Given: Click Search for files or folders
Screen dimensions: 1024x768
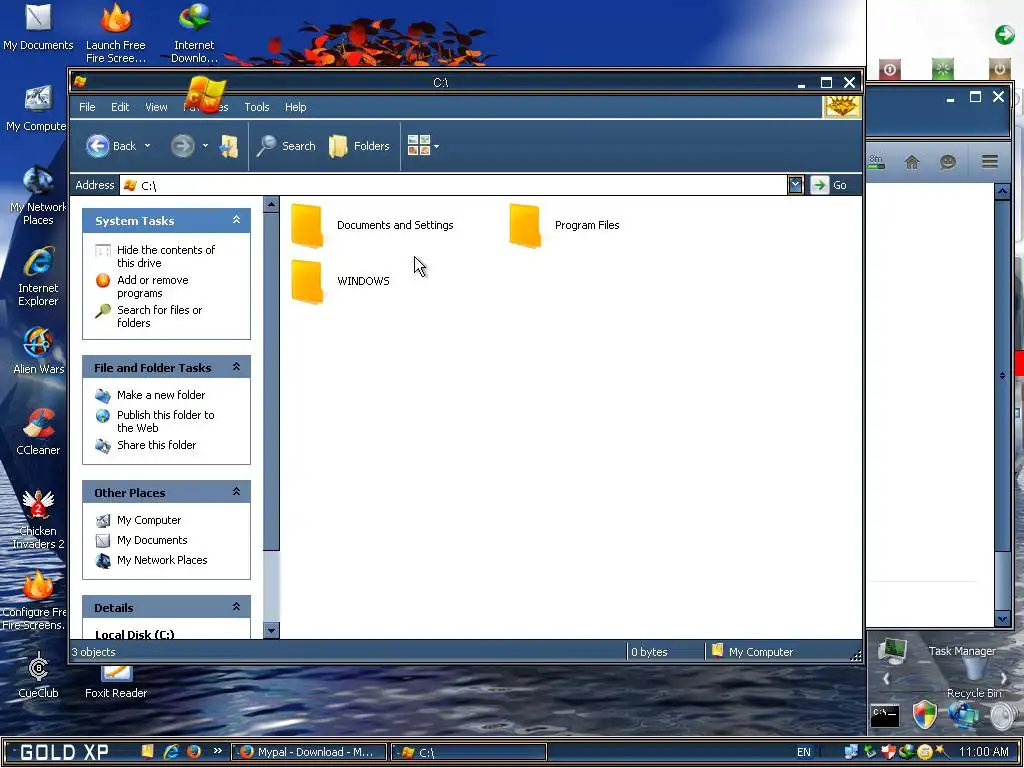Looking at the screenshot, I should [x=150, y=317].
